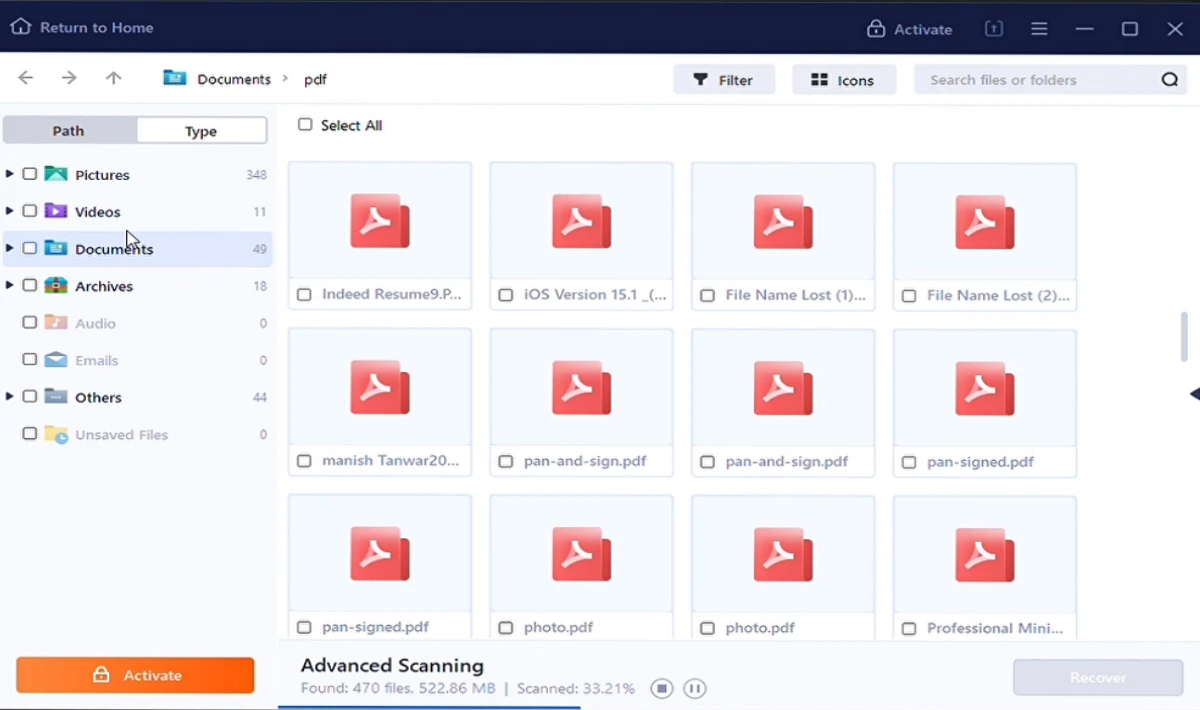
Task: Open the Filter options
Action: [x=724, y=79]
